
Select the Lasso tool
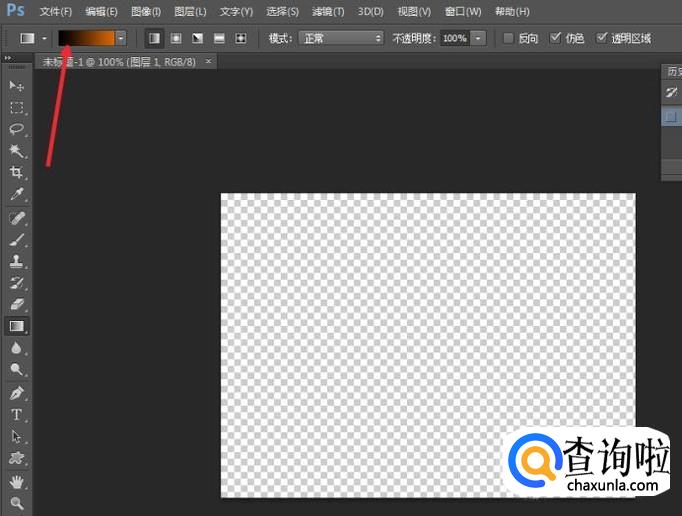pos(17,129)
